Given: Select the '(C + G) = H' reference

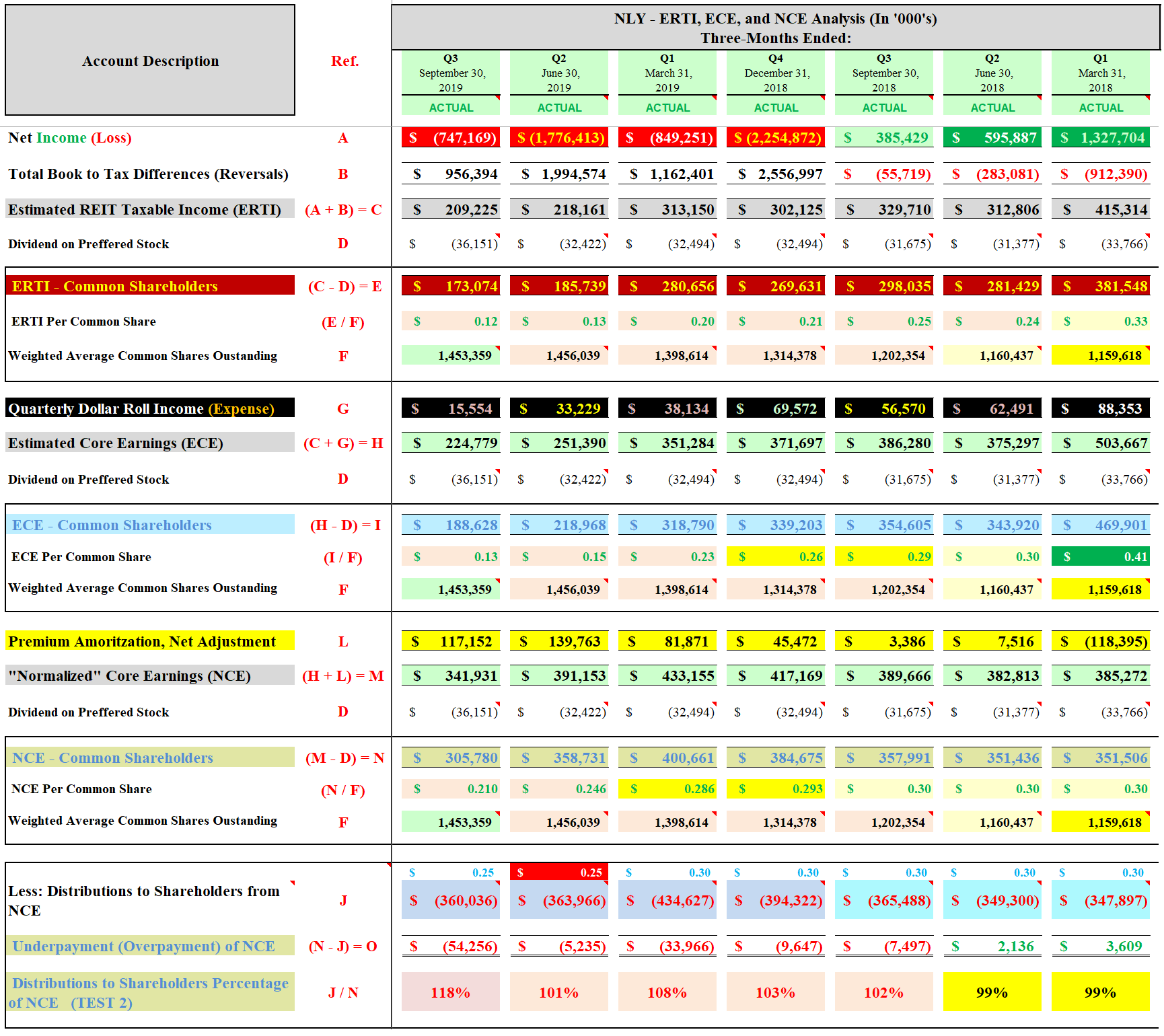Looking at the screenshot, I should (x=343, y=443).
